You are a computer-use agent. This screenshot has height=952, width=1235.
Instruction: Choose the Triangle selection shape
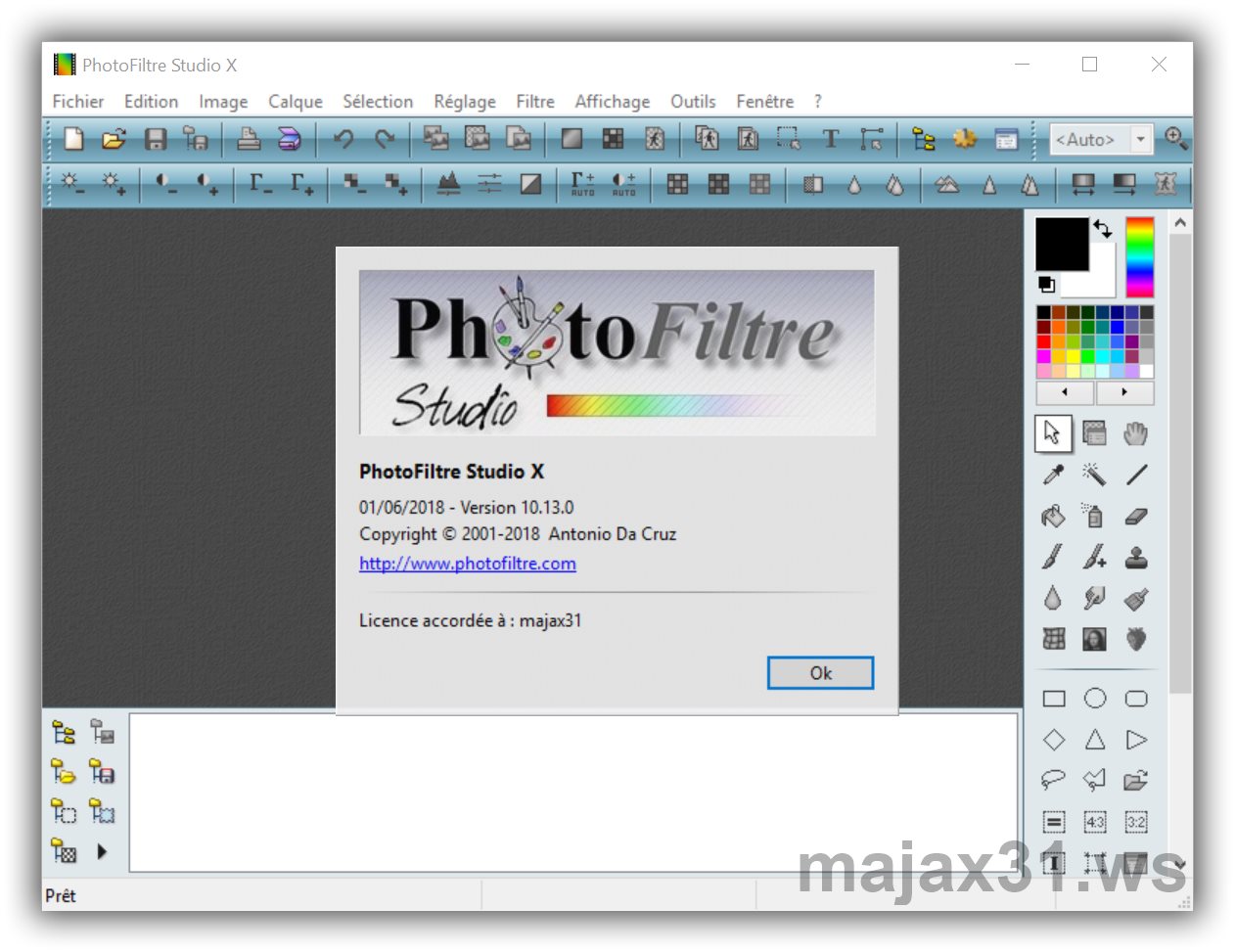tap(1095, 740)
